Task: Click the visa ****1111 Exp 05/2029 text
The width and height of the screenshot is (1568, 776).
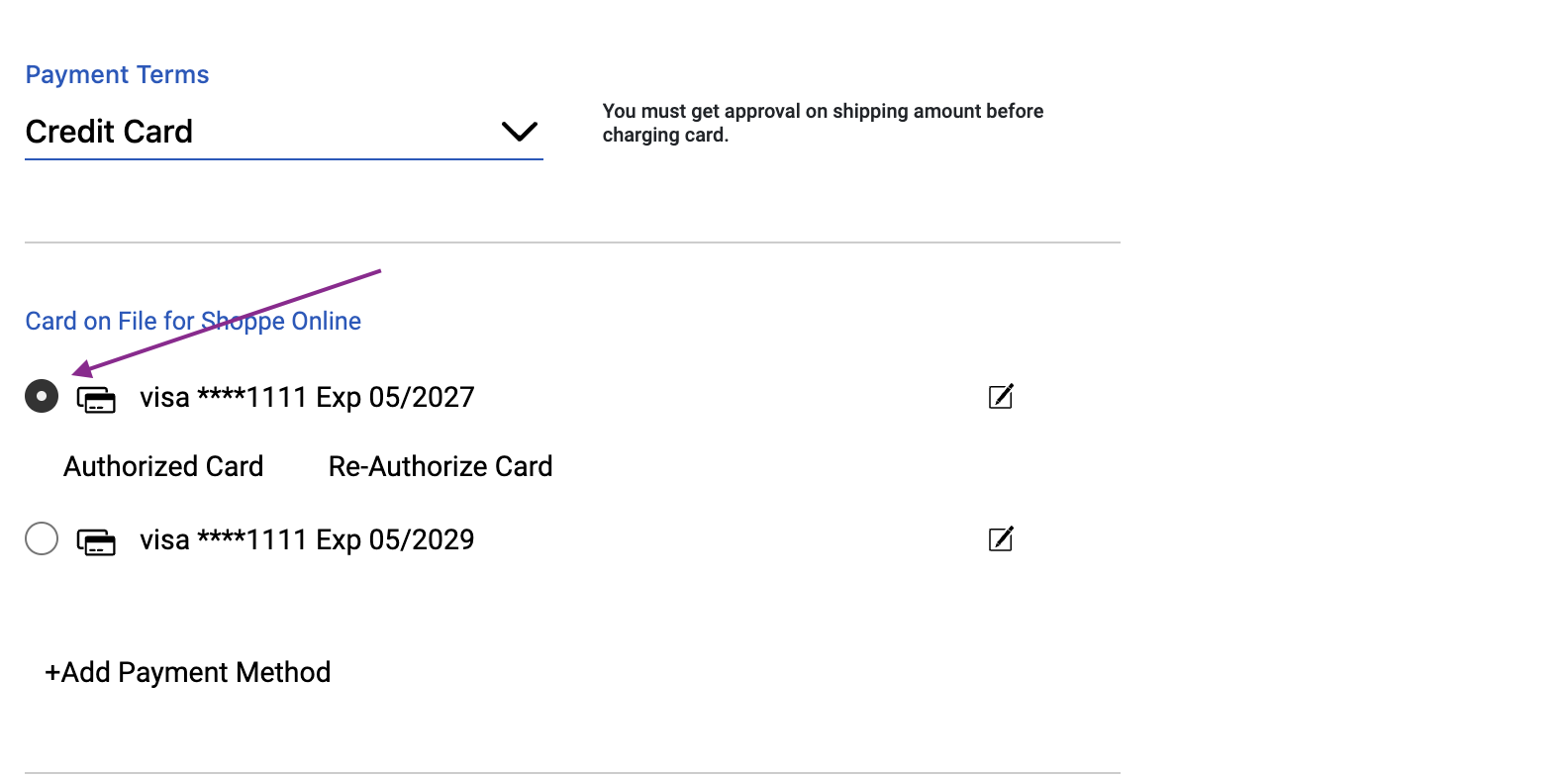Action: (306, 539)
